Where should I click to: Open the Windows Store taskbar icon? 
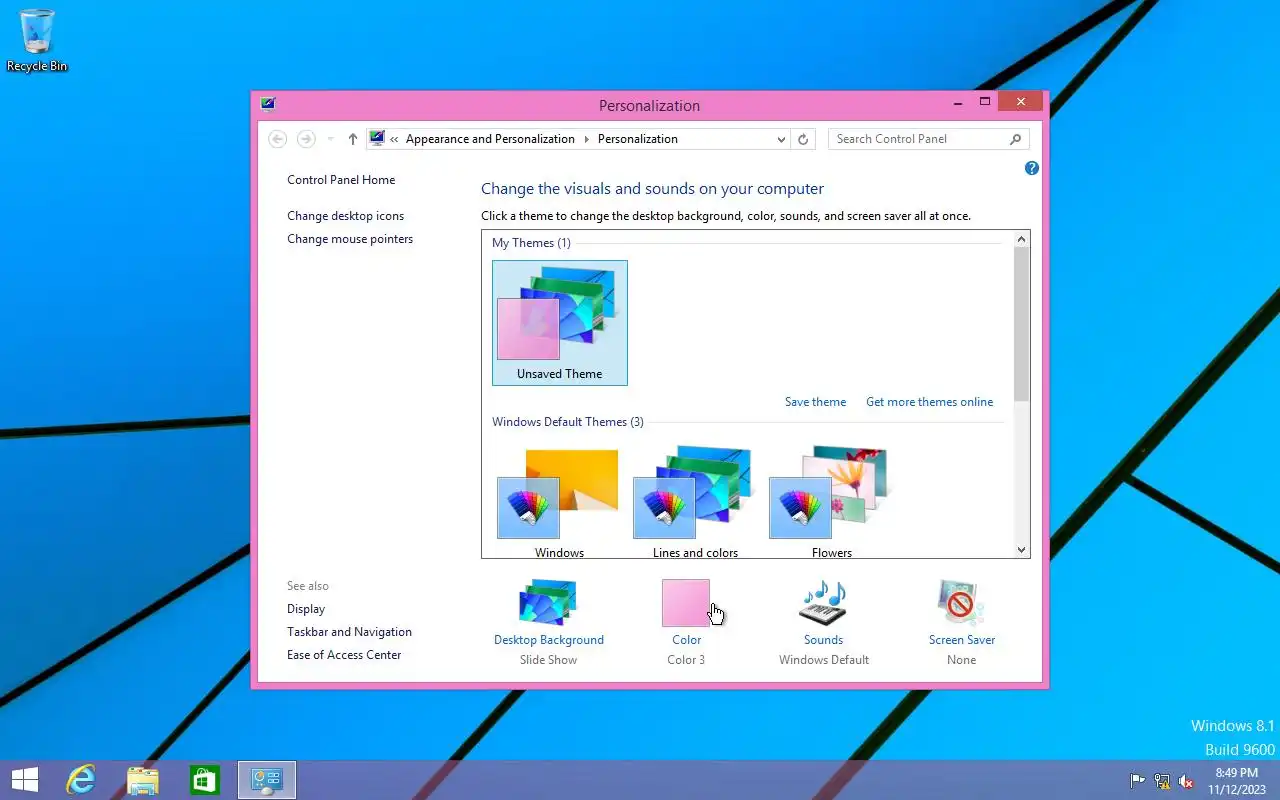click(x=204, y=780)
